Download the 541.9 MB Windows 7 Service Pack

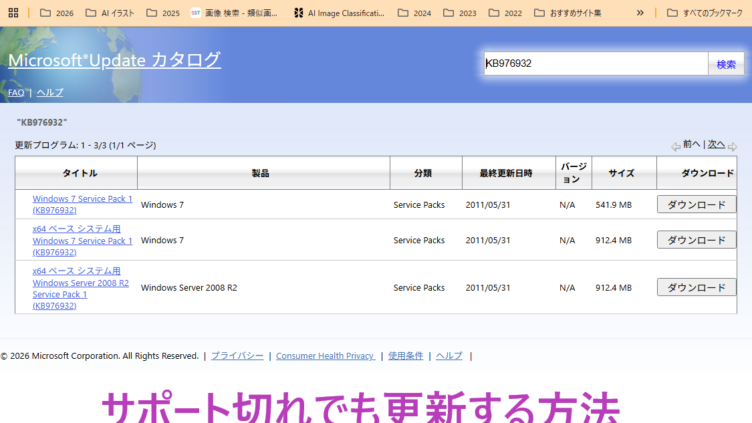coord(696,205)
